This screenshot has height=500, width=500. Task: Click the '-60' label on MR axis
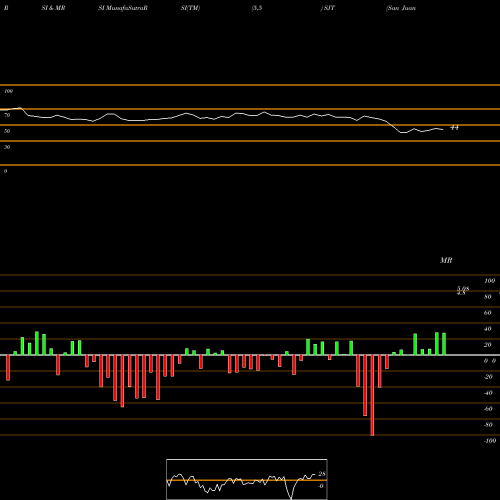pyautogui.click(x=488, y=409)
